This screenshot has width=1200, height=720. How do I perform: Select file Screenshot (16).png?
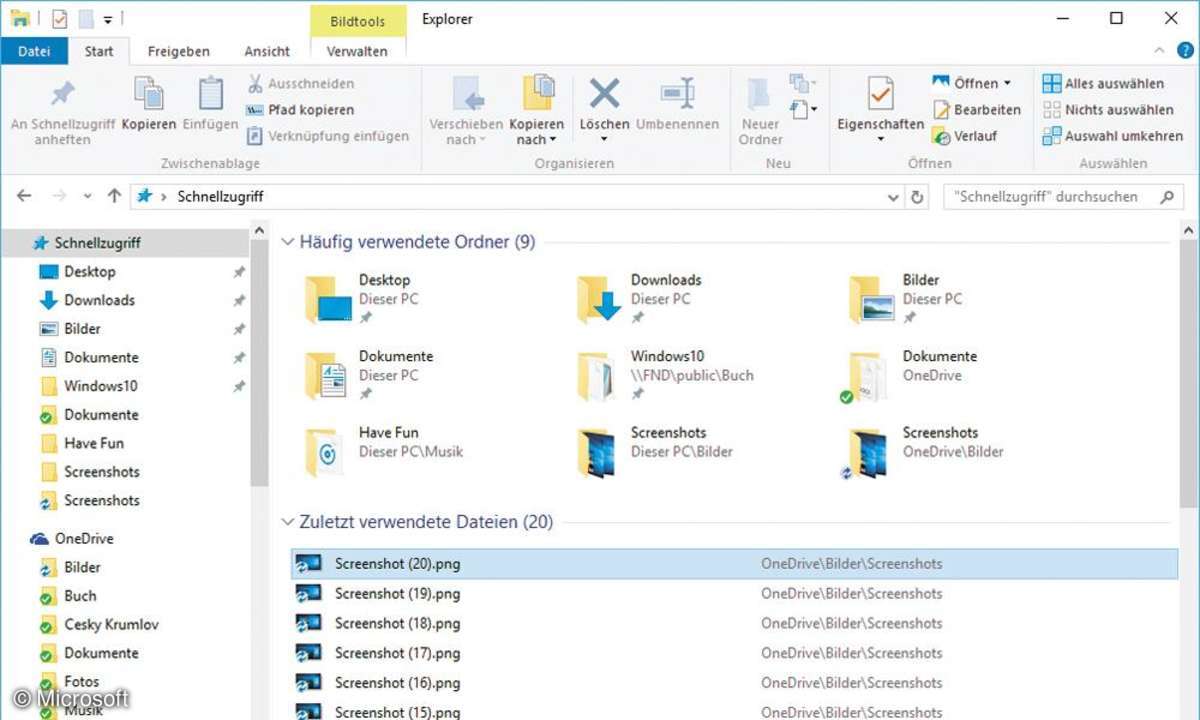click(735, 683)
